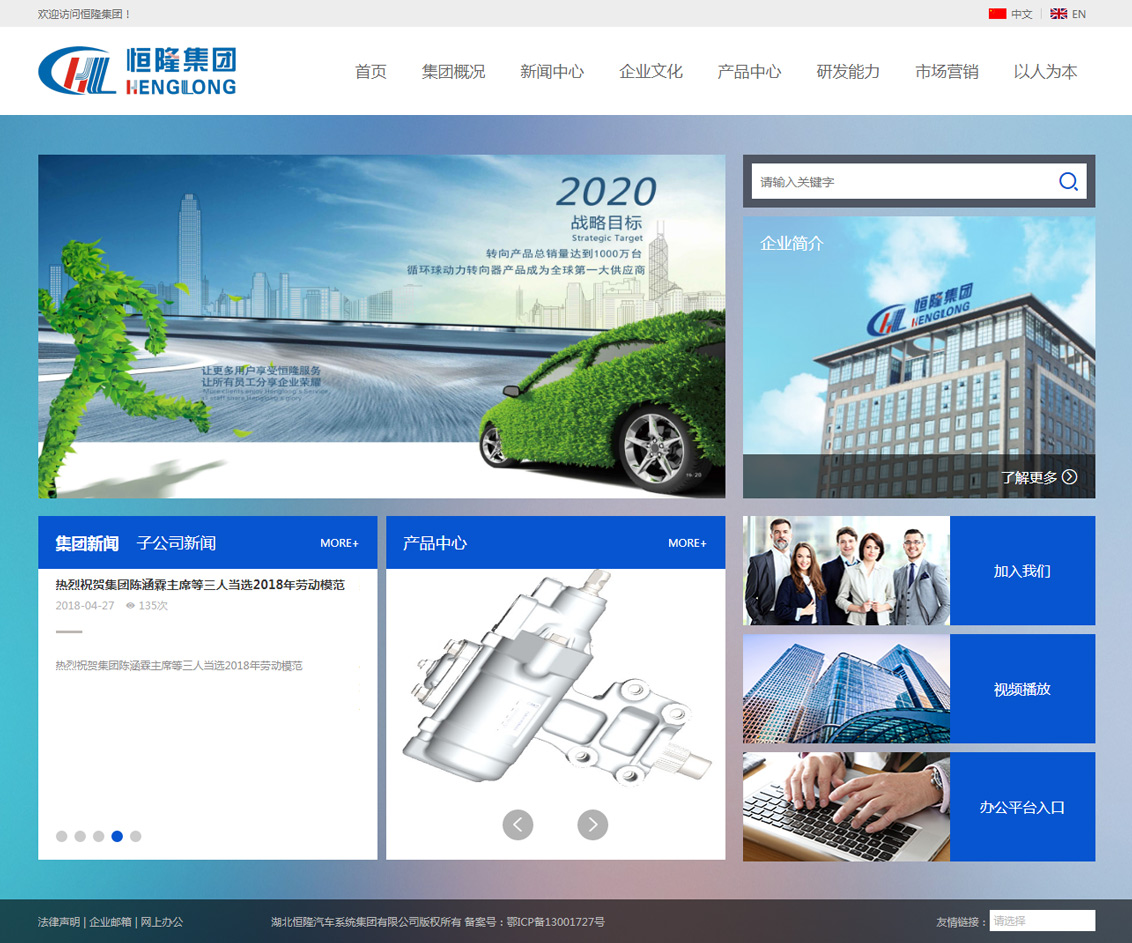Open the 法律声明 footer link
1132x943 pixels.
(59, 922)
